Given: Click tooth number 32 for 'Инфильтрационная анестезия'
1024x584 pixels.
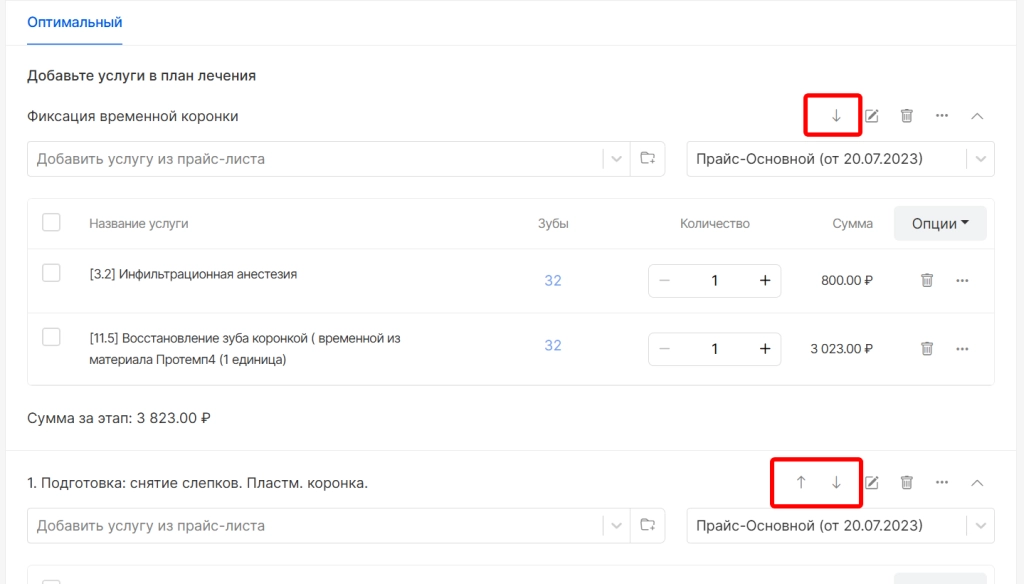Looking at the screenshot, I should (553, 280).
